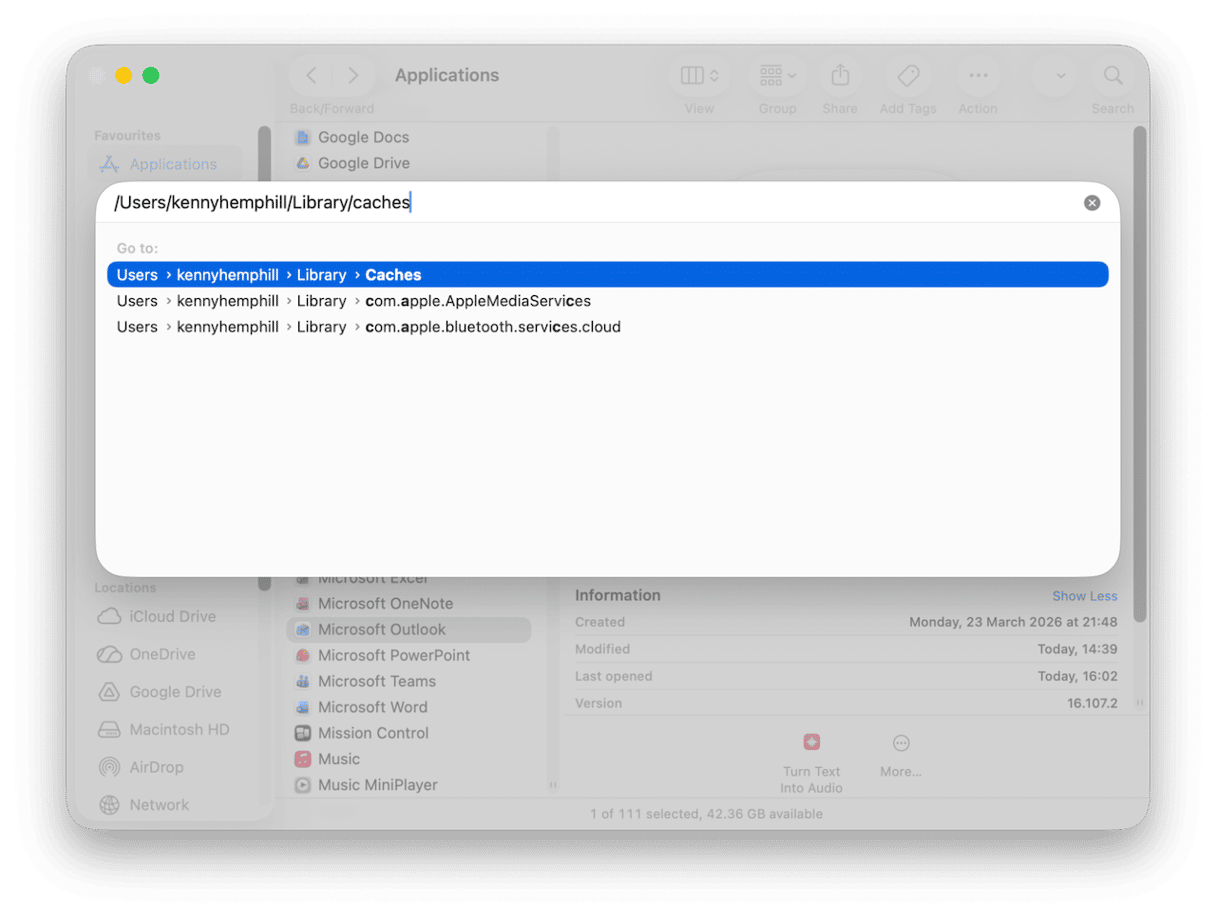1216x918 pixels.
Task: Click the Search icon in the toolbar
Action: (1112, 75)
